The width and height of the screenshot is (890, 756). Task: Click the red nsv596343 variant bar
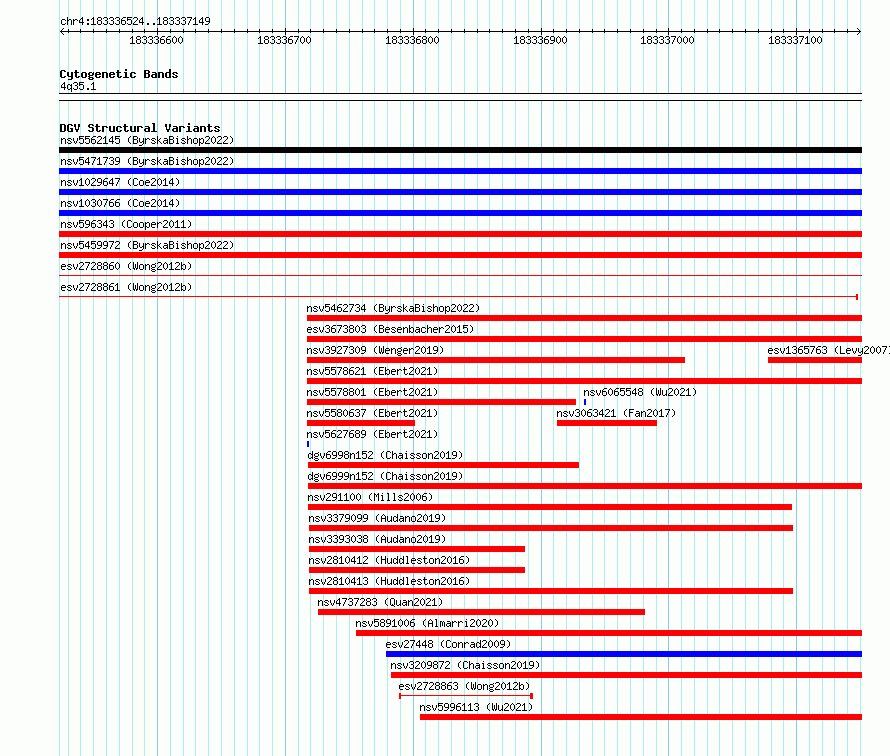[460, 234]
